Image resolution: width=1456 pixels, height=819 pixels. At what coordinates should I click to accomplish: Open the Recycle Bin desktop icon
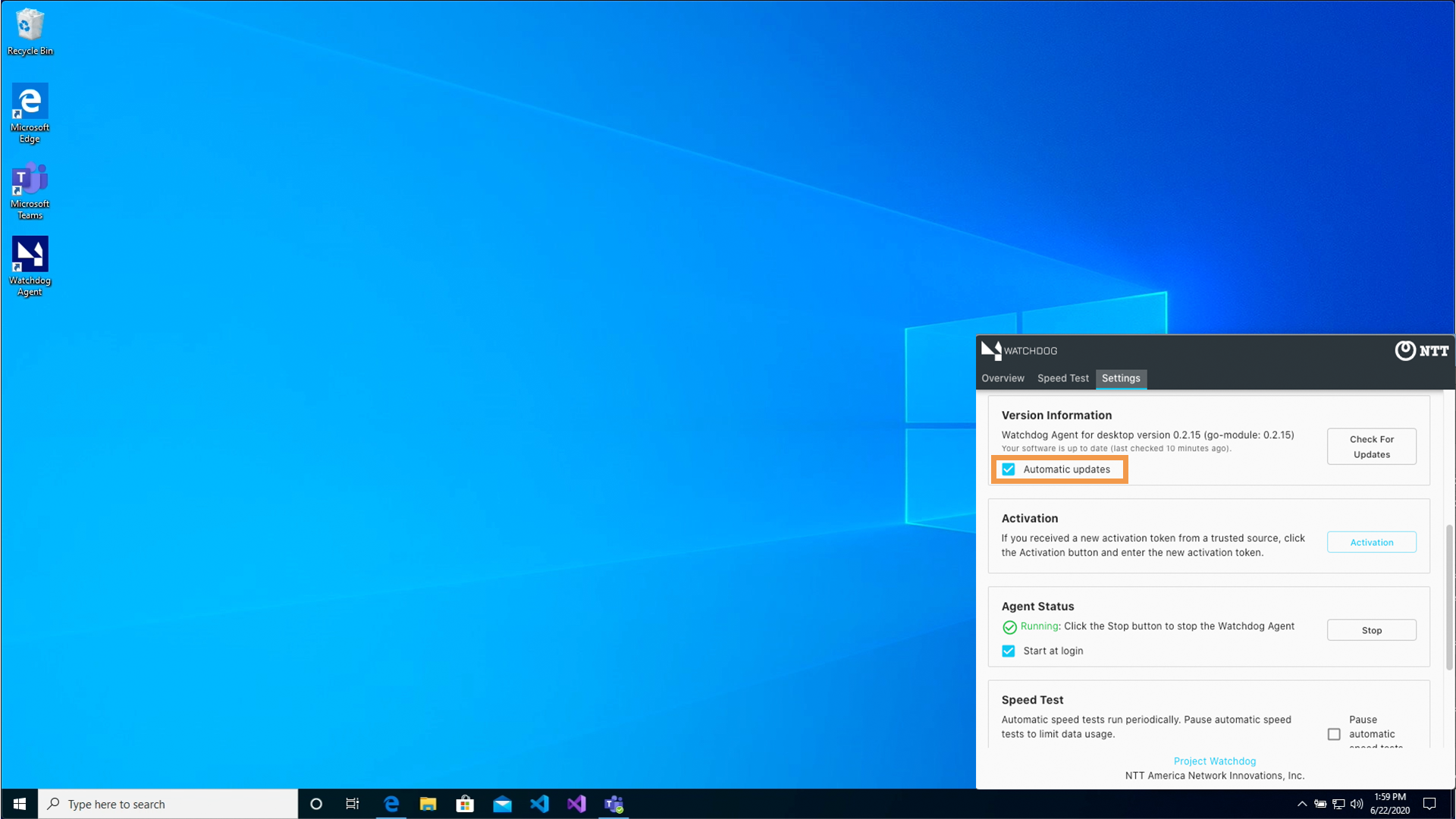pos(30,32)
